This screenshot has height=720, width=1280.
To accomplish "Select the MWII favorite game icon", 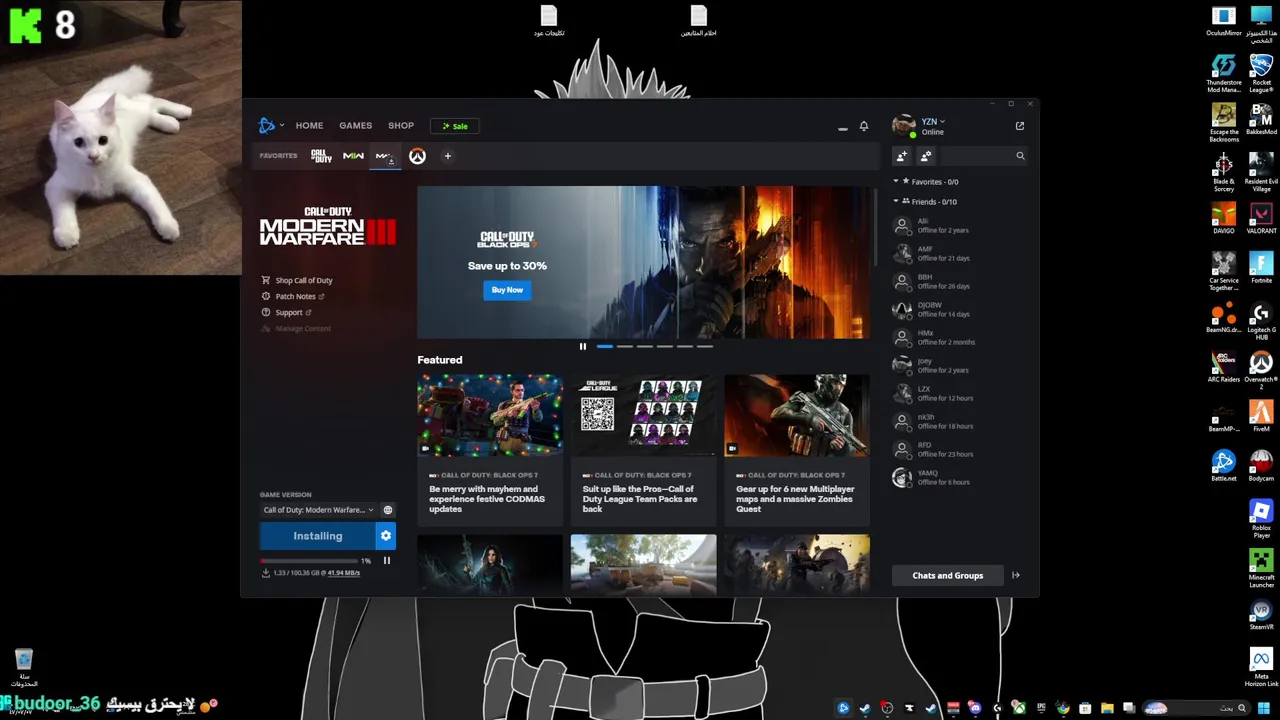I will pos(353,156).
